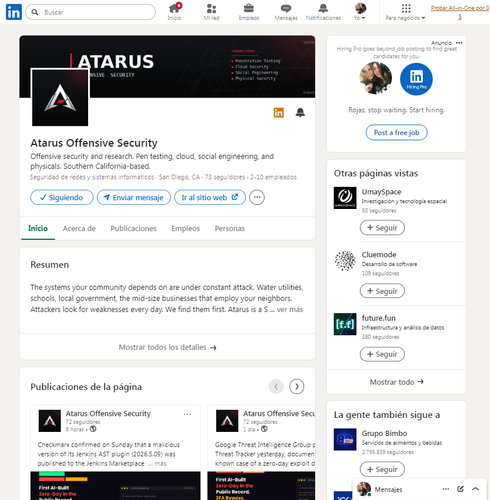Expand the Yo profile menu
490x500 pixels.
click(x=360, y=12)
